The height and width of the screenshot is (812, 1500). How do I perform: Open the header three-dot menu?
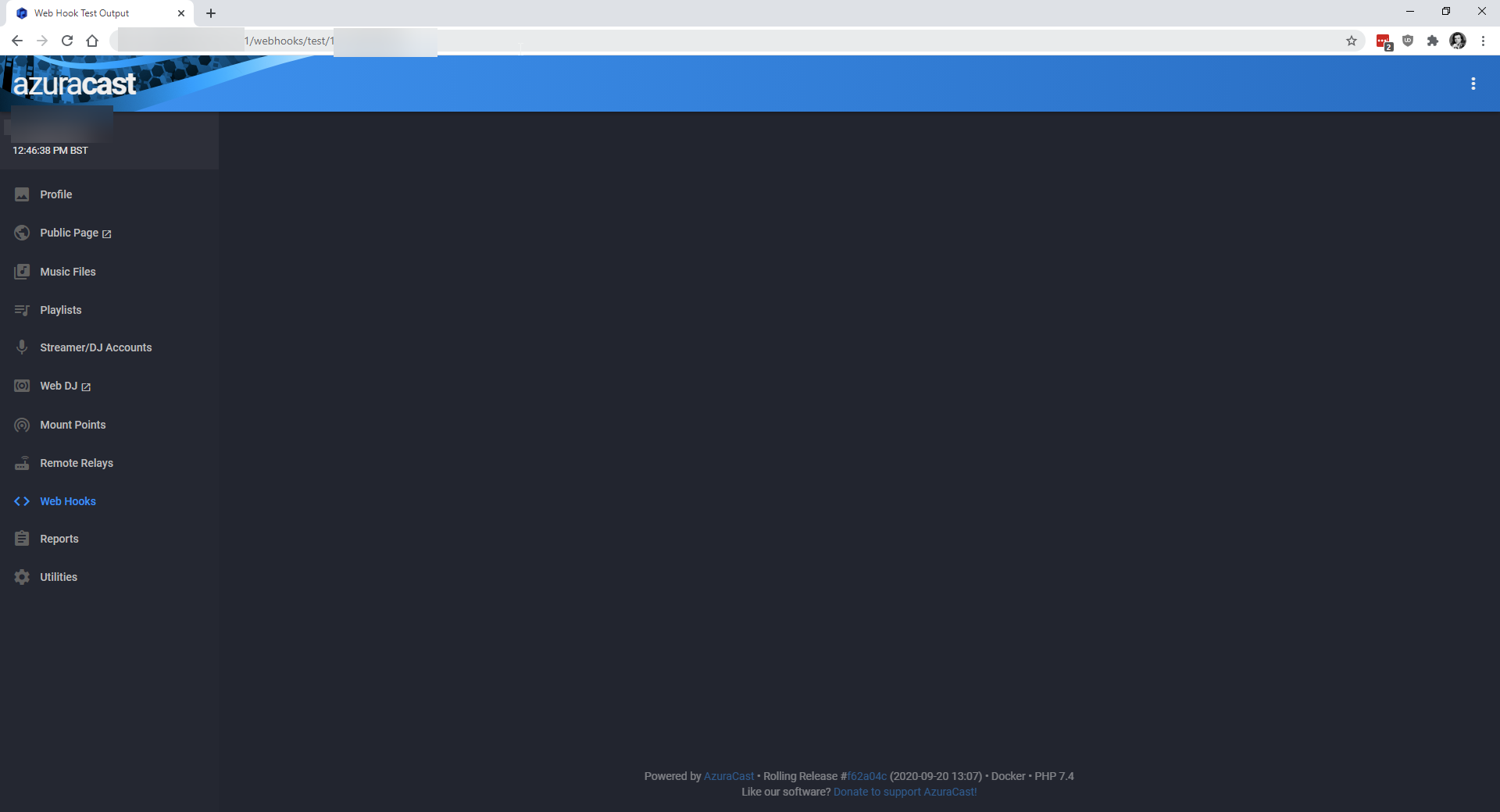pyautogui.click(x=1473, y=84)
